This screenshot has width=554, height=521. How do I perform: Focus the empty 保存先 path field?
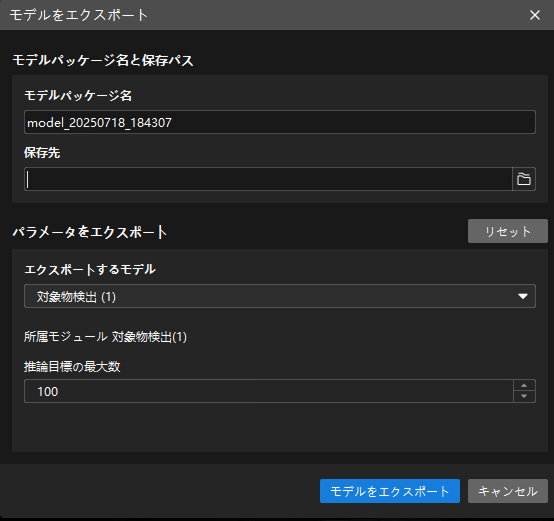(x=268, y=179)
